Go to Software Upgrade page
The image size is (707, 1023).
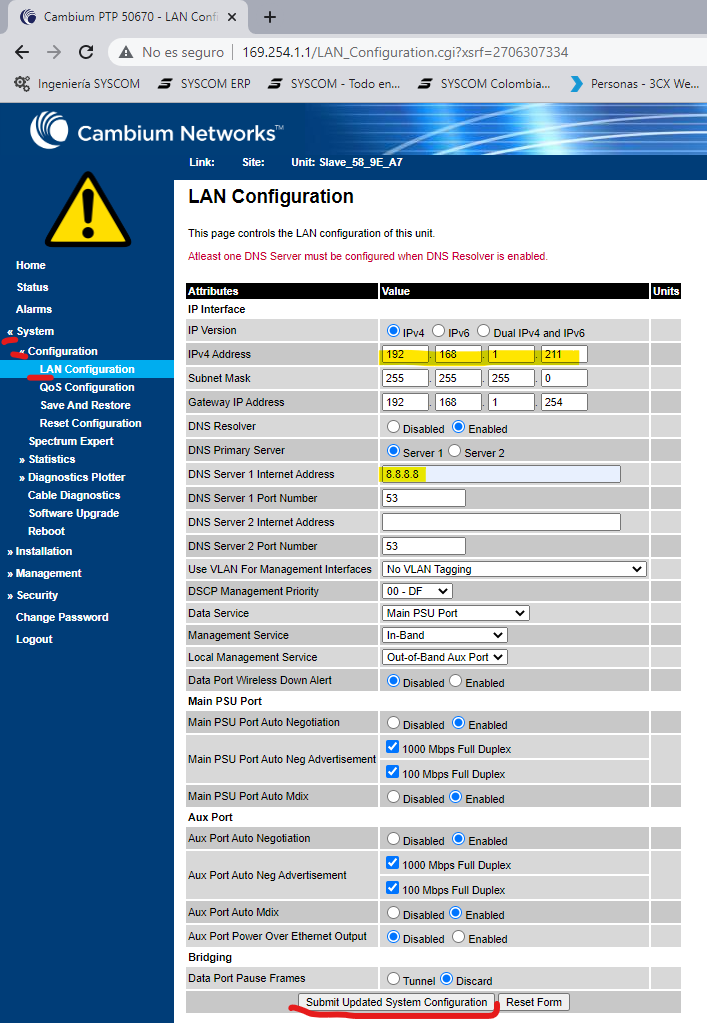coord(74,513)
